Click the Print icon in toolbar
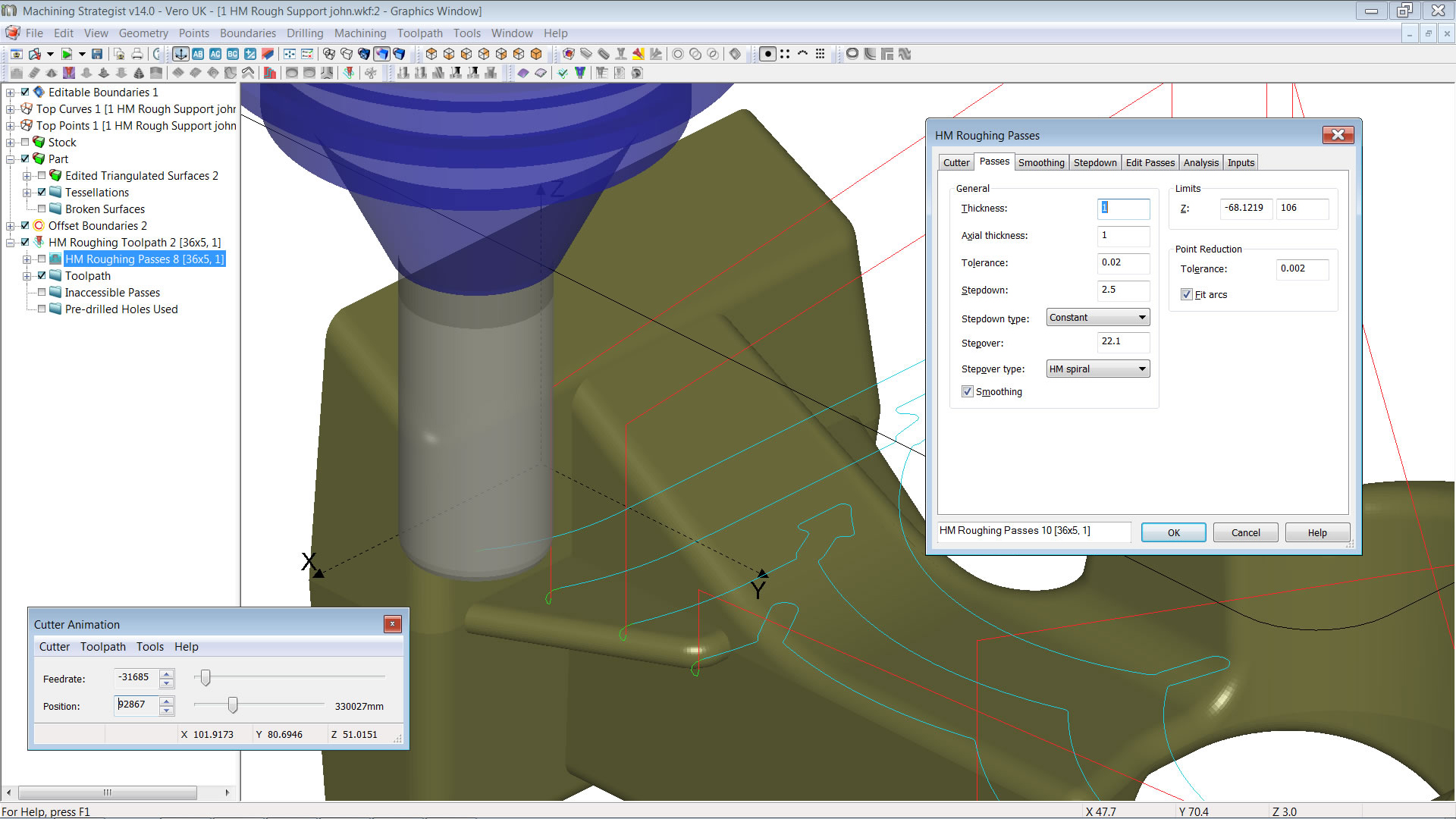This screenshot has width=1456, height=819. [x=137, y=54]
